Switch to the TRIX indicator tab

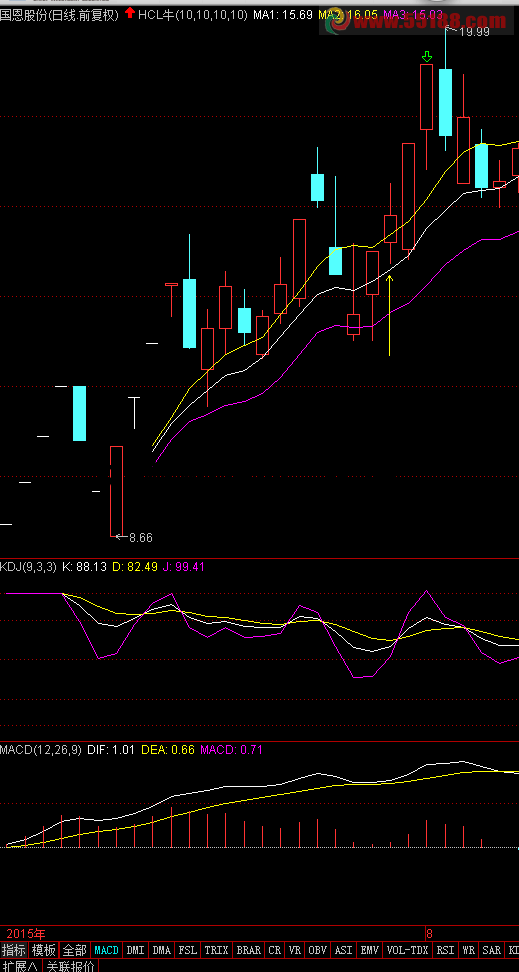216,950
